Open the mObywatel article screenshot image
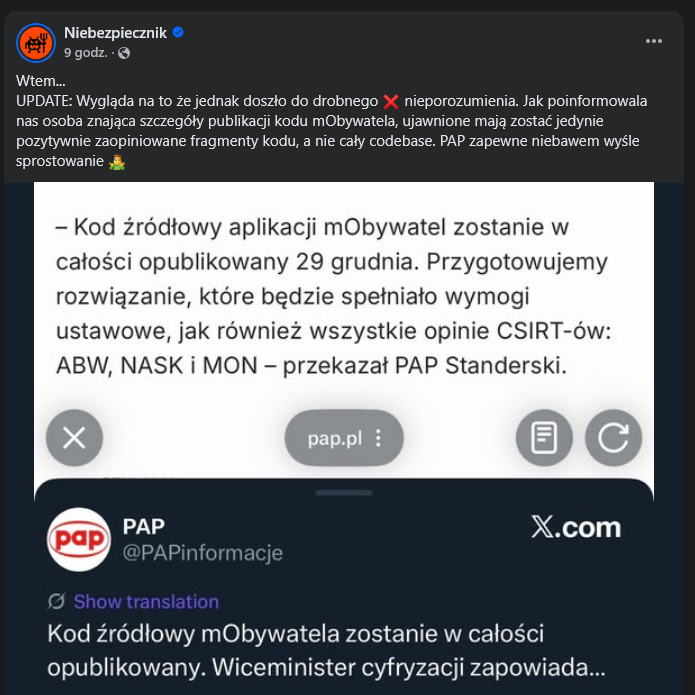Viewport: 695px width, 695px height. click(344, 300)
